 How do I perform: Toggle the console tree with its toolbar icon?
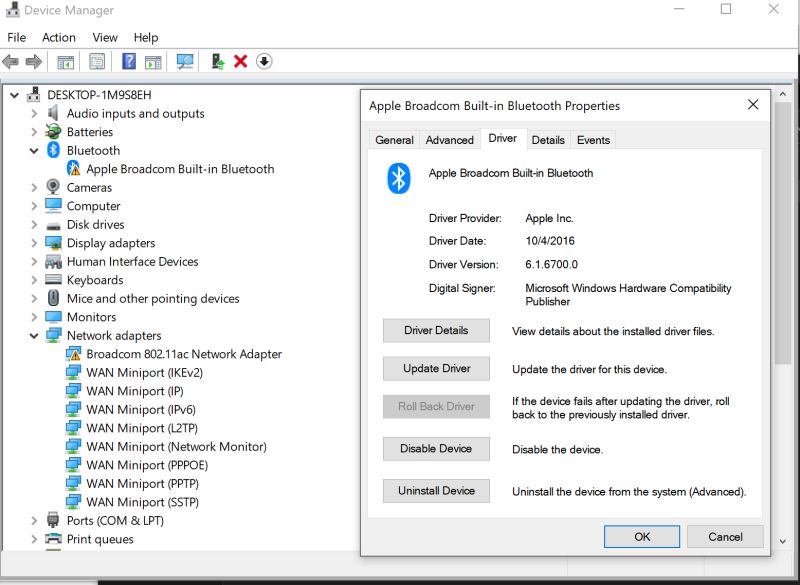(65, 61)
